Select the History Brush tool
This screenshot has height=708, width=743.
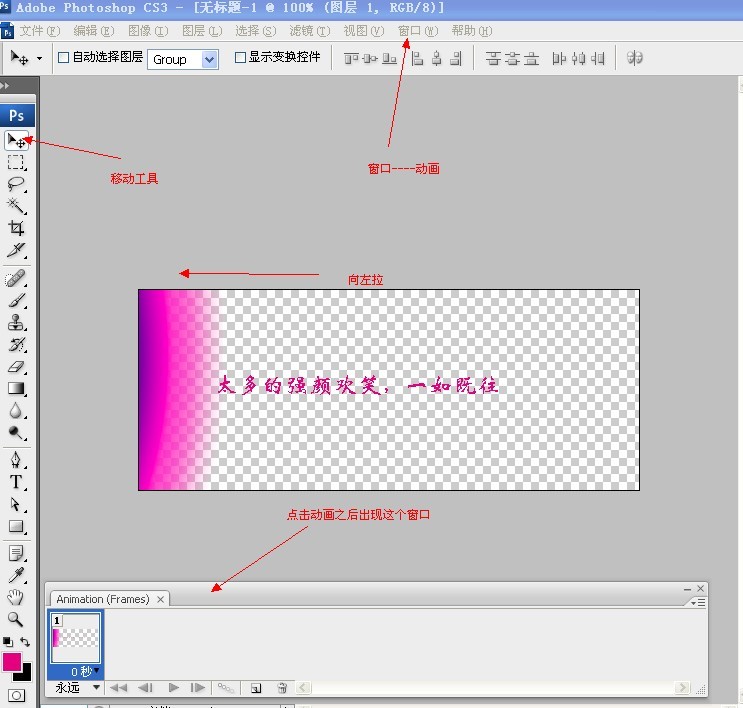[x=16, y=345]
